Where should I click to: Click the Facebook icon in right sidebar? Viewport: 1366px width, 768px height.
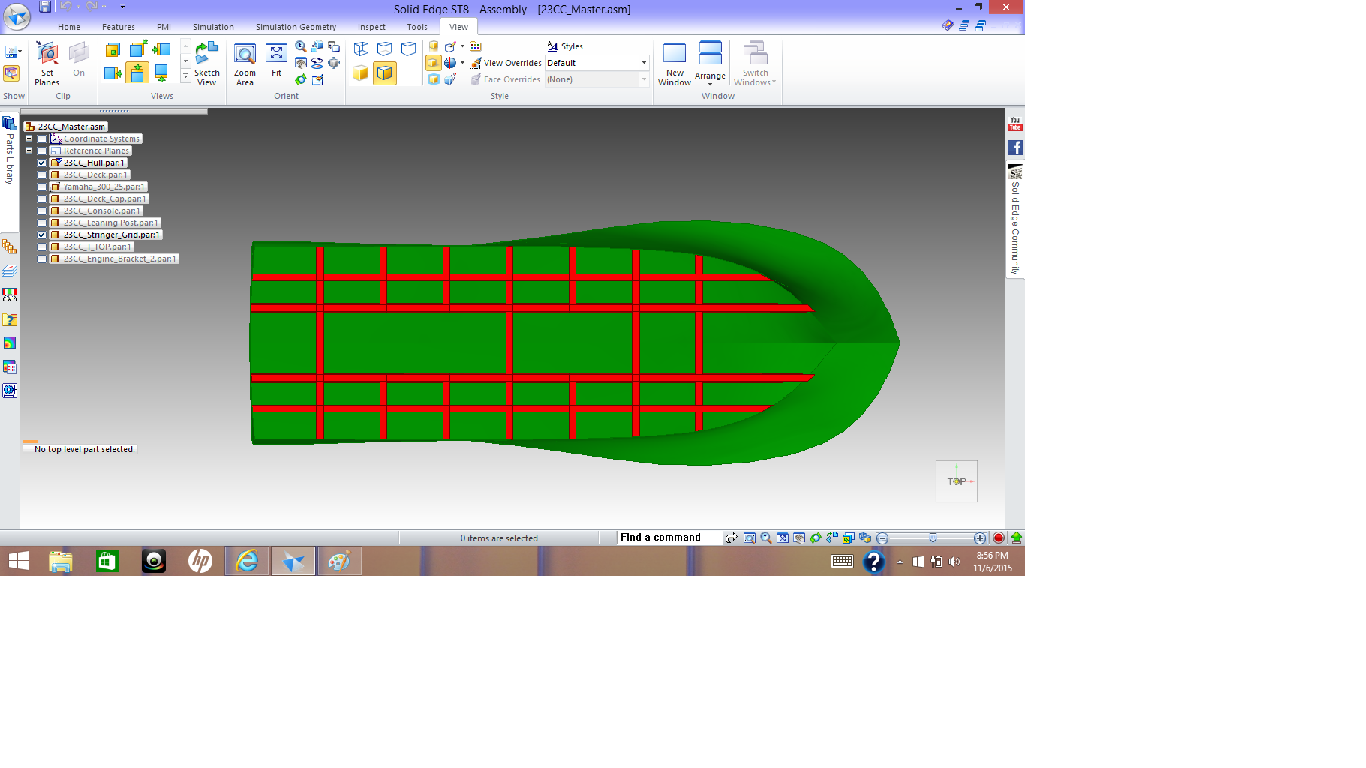click(1015, 148)
